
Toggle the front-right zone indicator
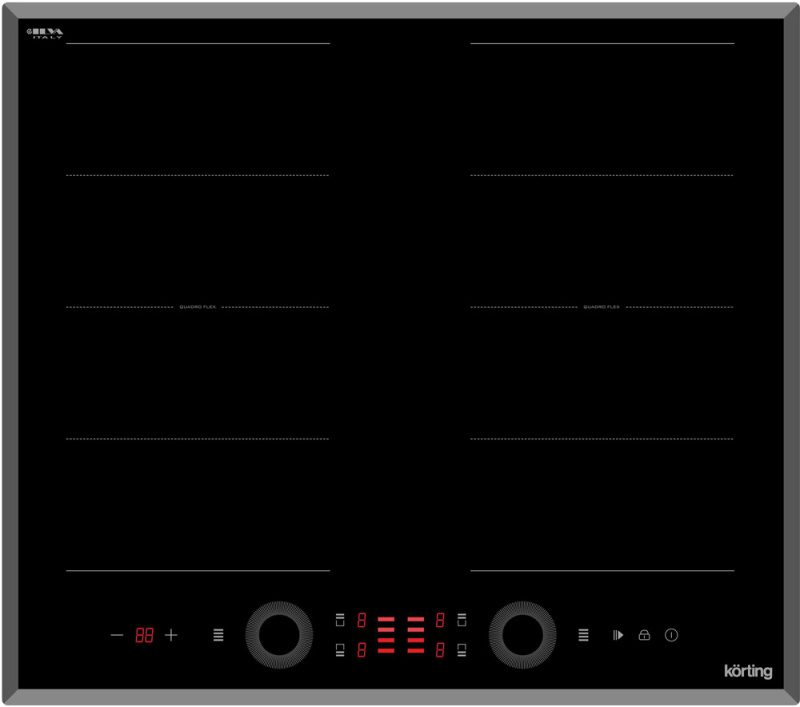[x=461, y=649]
